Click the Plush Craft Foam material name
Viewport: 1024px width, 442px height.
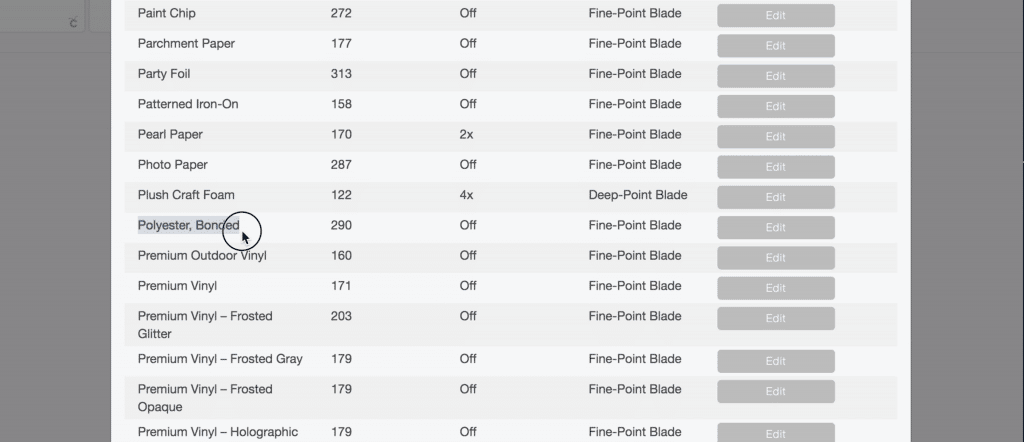(x=186, y=195)
